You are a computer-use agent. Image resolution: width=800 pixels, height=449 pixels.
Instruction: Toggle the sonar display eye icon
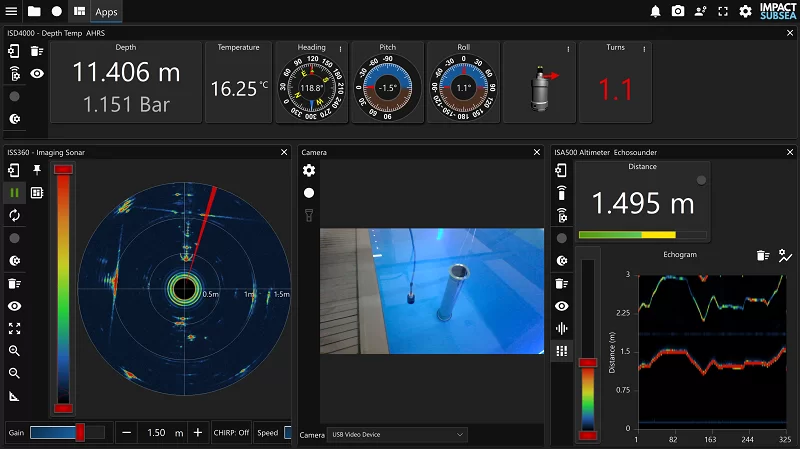14,306
